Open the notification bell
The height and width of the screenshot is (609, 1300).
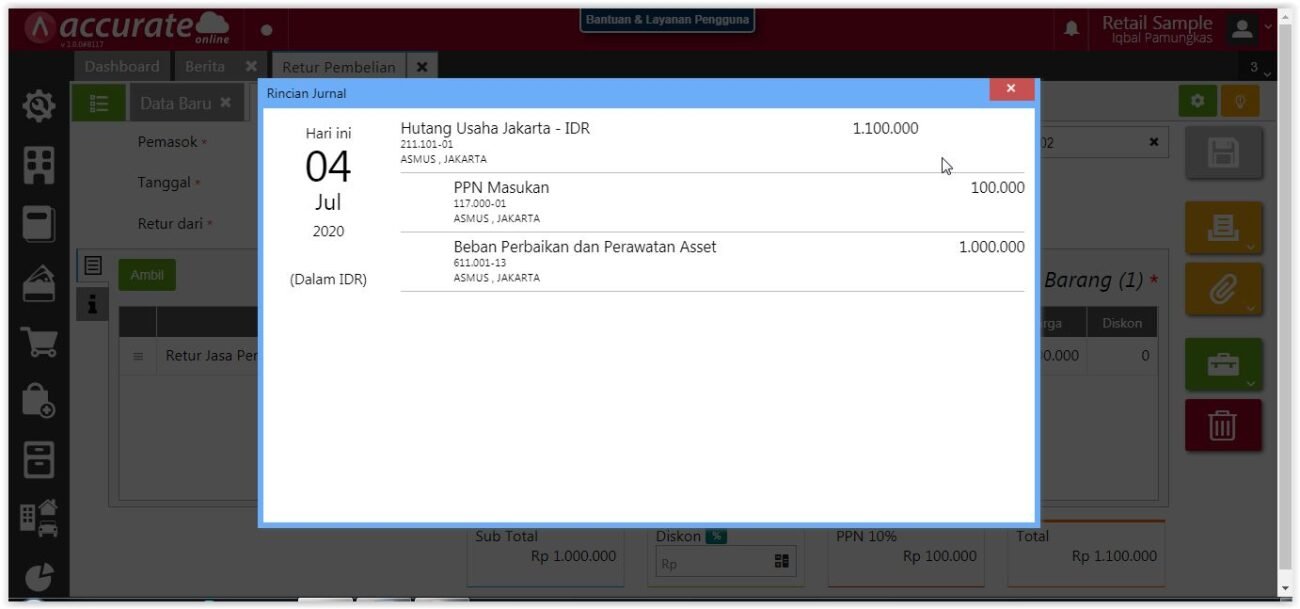click(1071, 30)
